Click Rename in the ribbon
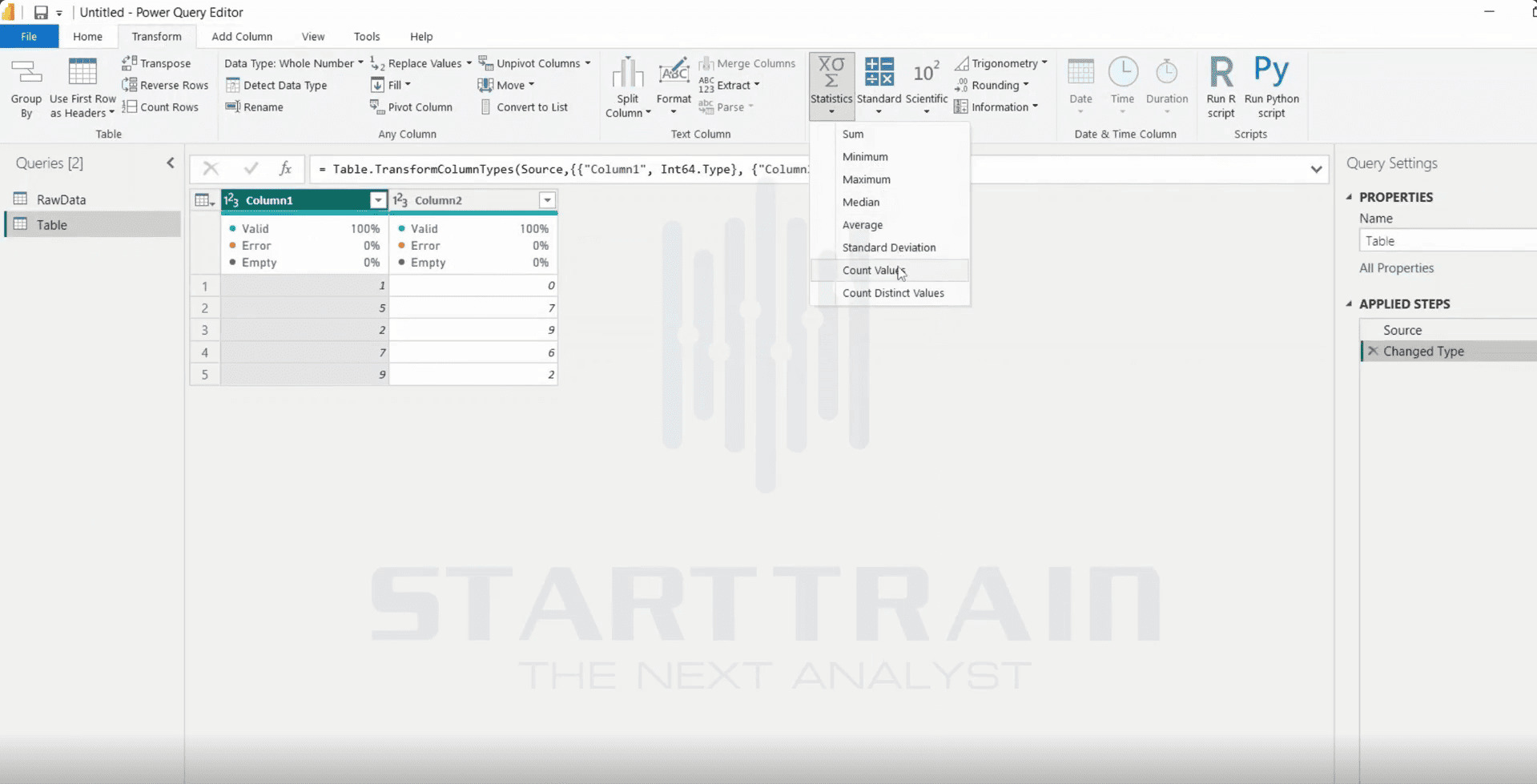Image resolution: width=1537 pixels, height=784 pixels. (x=255, y=107)
